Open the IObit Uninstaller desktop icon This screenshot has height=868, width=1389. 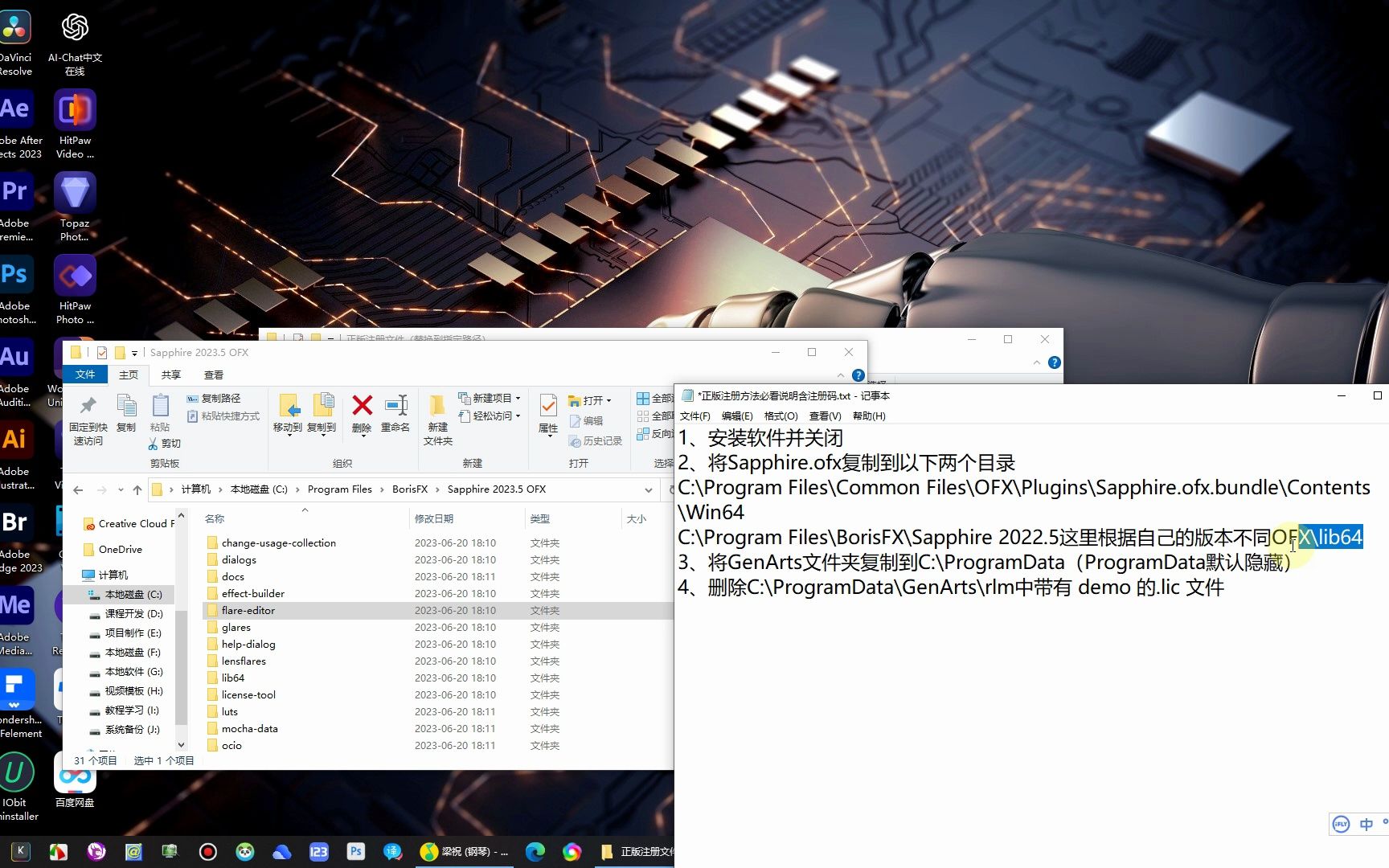point(16,788)
